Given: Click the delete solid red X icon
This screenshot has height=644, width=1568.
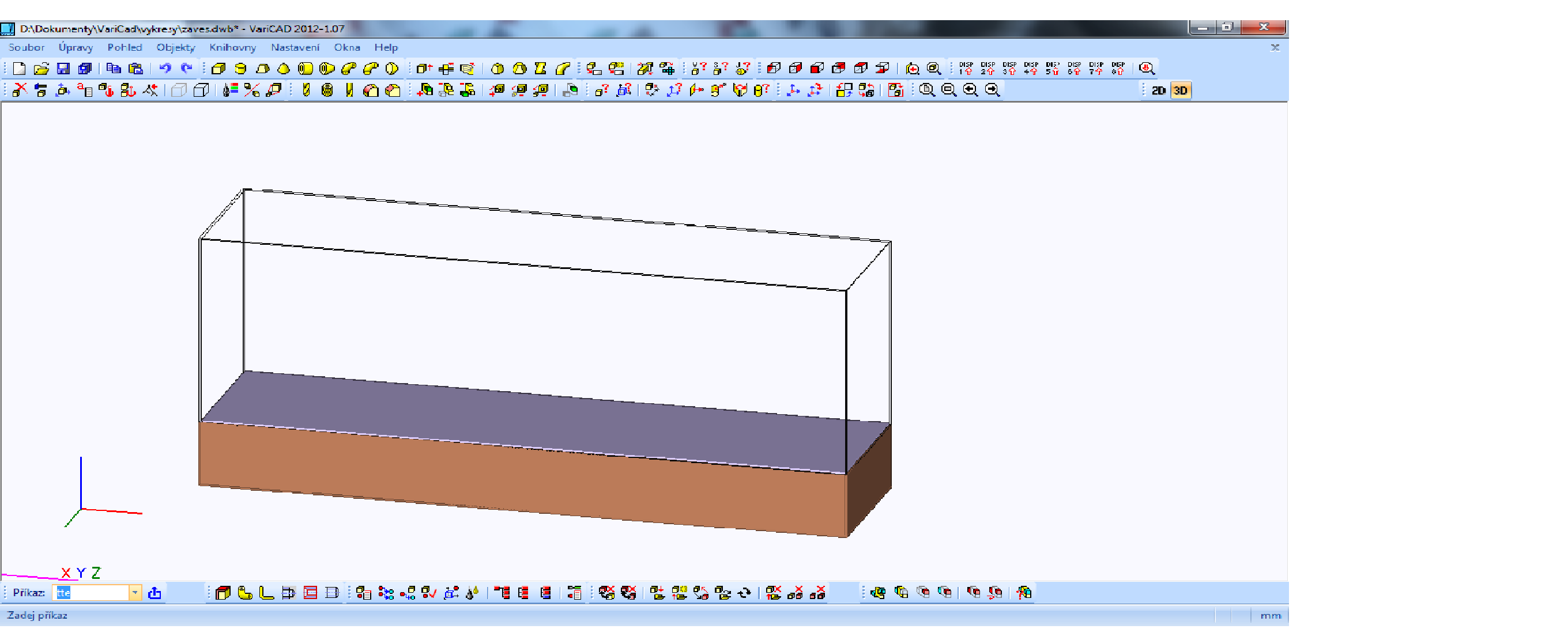Looking at the screenshot, I should pos(20,90).
